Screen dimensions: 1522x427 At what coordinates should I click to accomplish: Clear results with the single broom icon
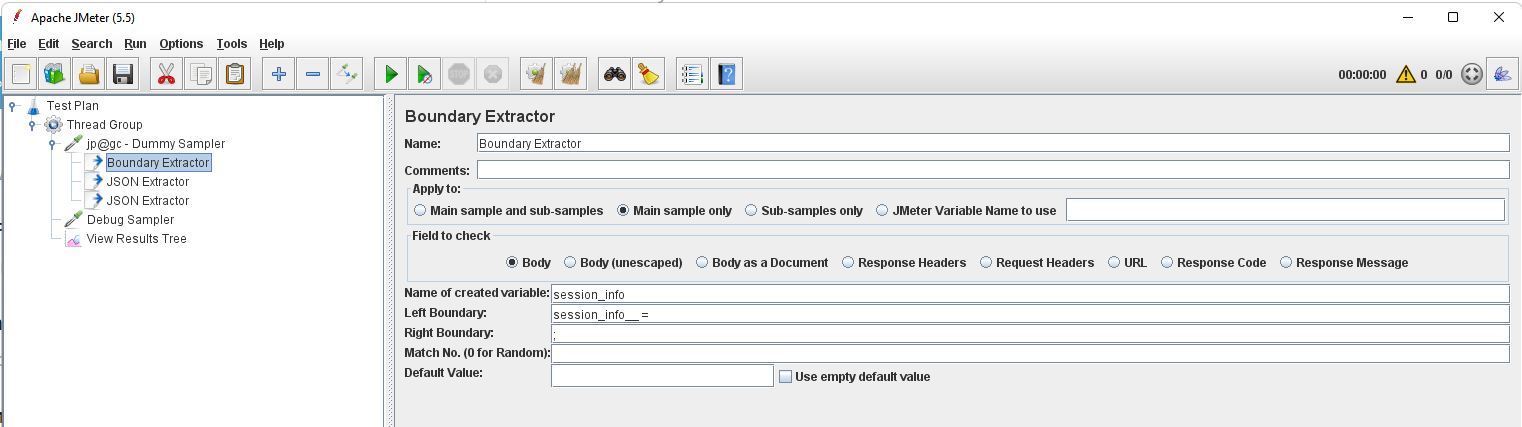[x=537, y=73]
